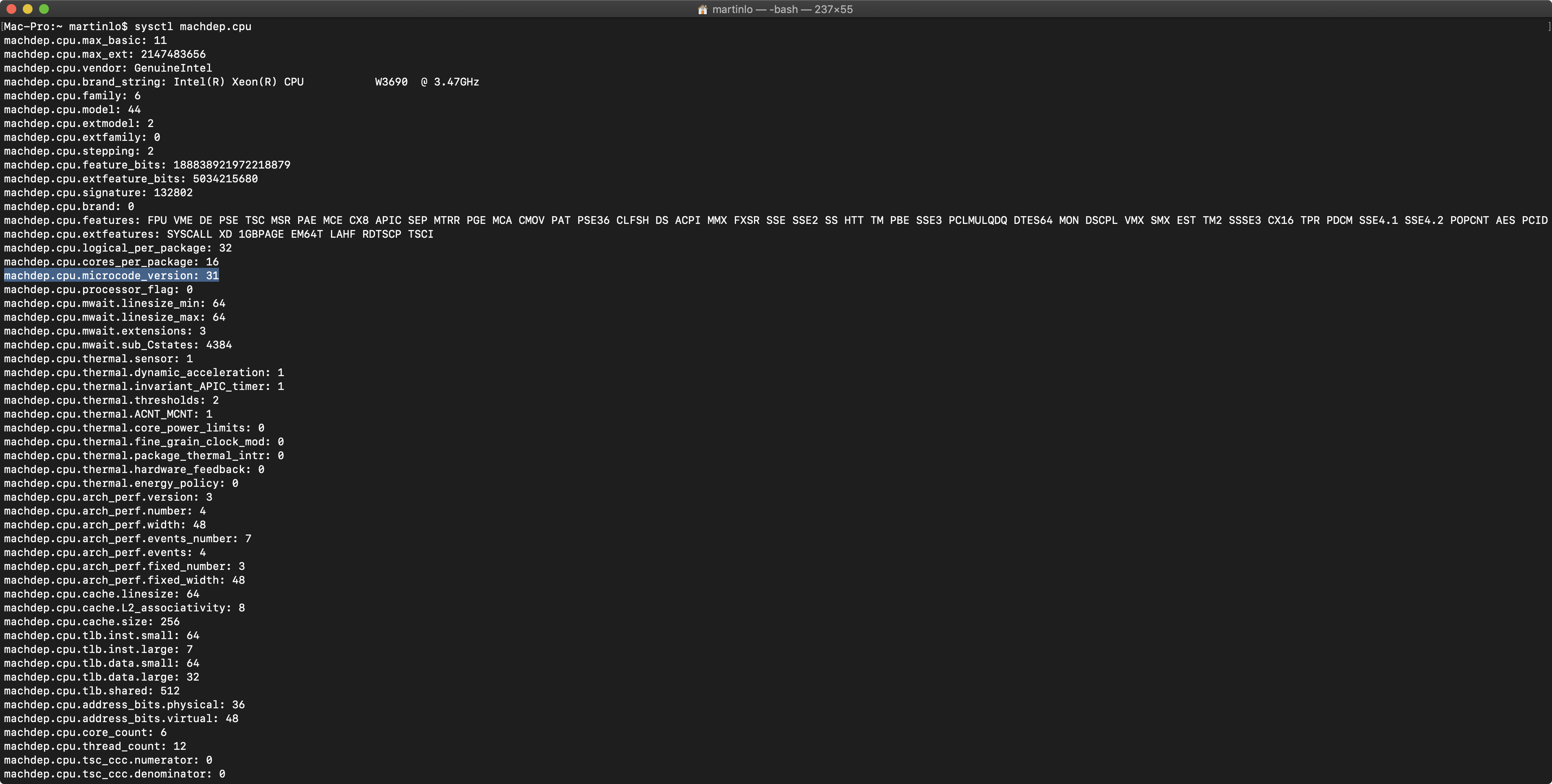Click 'POPCNT' in the features line
The height and width of the screenshot is (784, 1552).
point(1469,220)
